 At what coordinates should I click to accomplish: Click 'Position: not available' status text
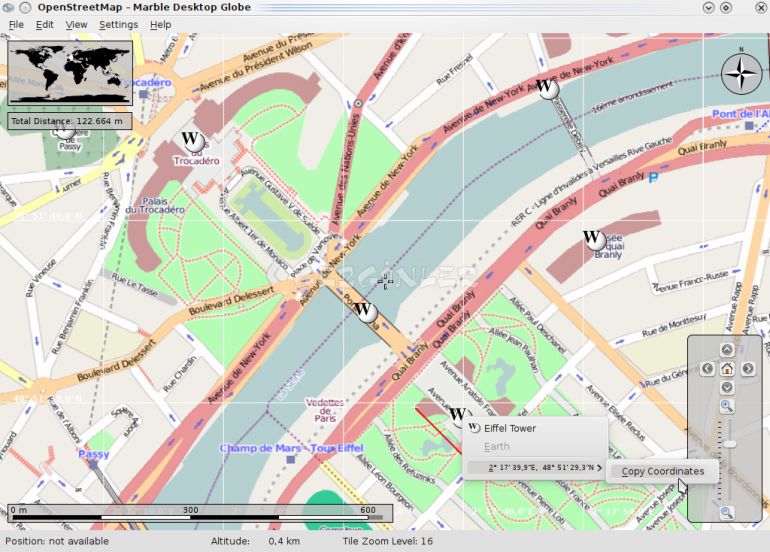(x=57, y=541)
